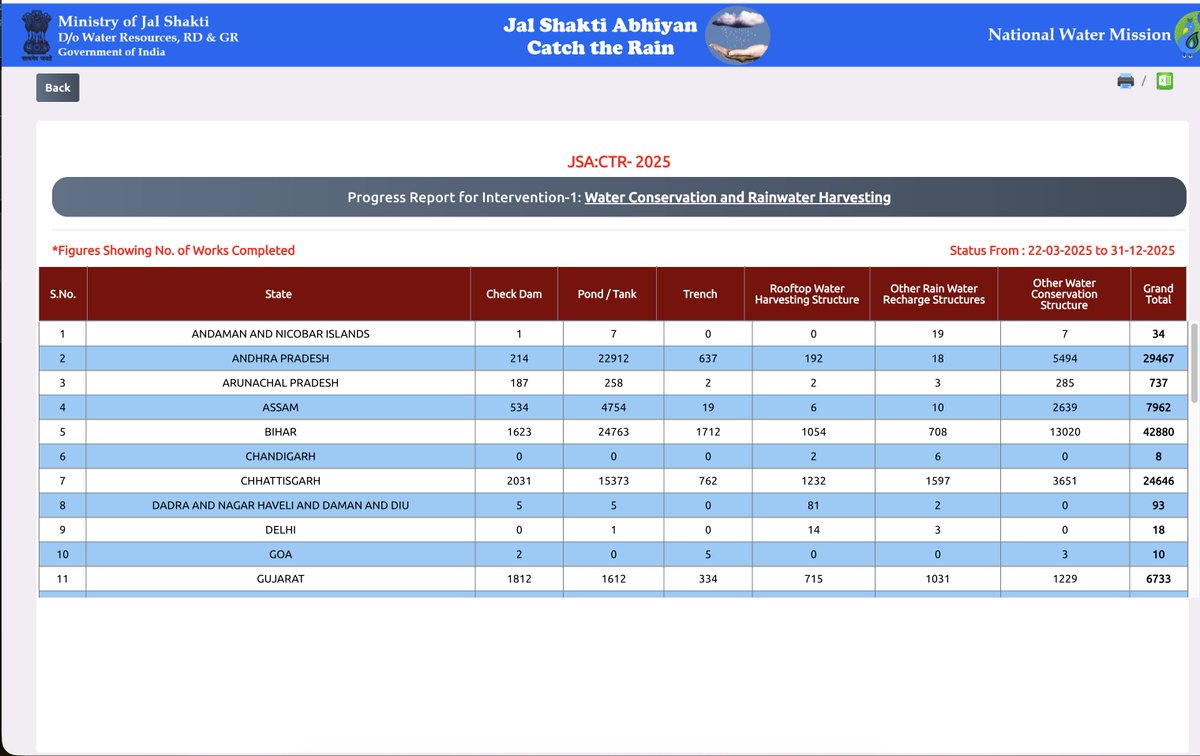Viewport: 1200px width, 756px height.
Task: Select the GUJARAT state cell
Action: coord(280,579)
